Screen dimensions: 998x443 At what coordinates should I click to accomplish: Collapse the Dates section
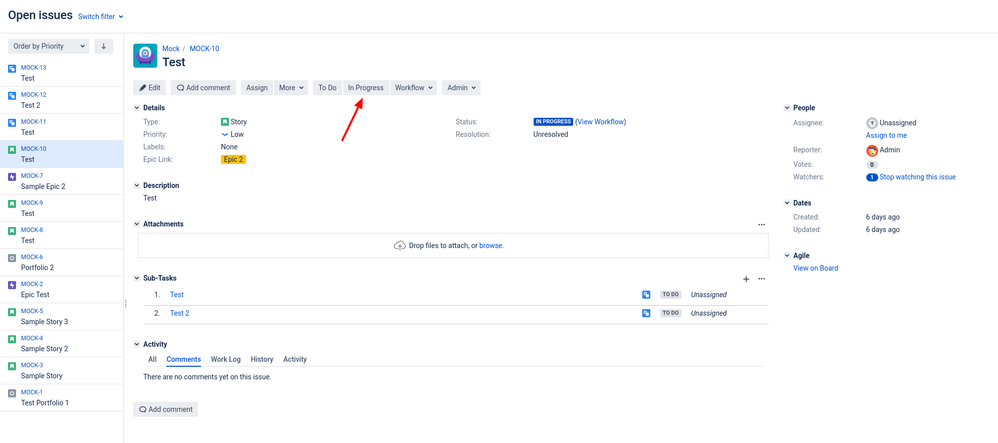[787, 203]
